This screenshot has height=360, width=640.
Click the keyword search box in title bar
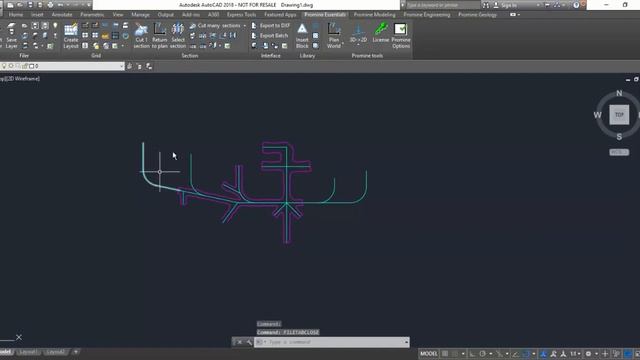(x=444, y=5)
